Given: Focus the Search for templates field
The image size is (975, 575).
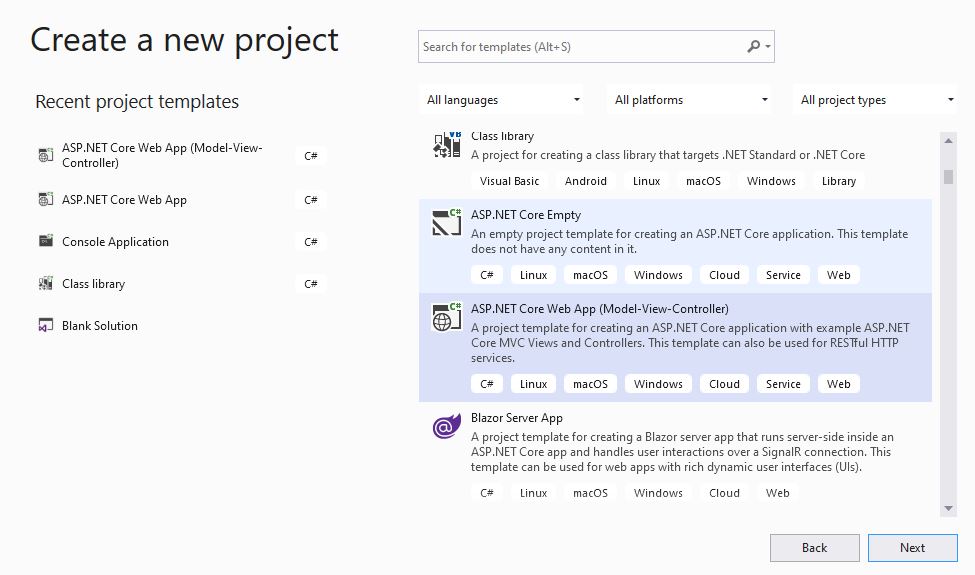Looking at the screenshot, I should [596, 47].
